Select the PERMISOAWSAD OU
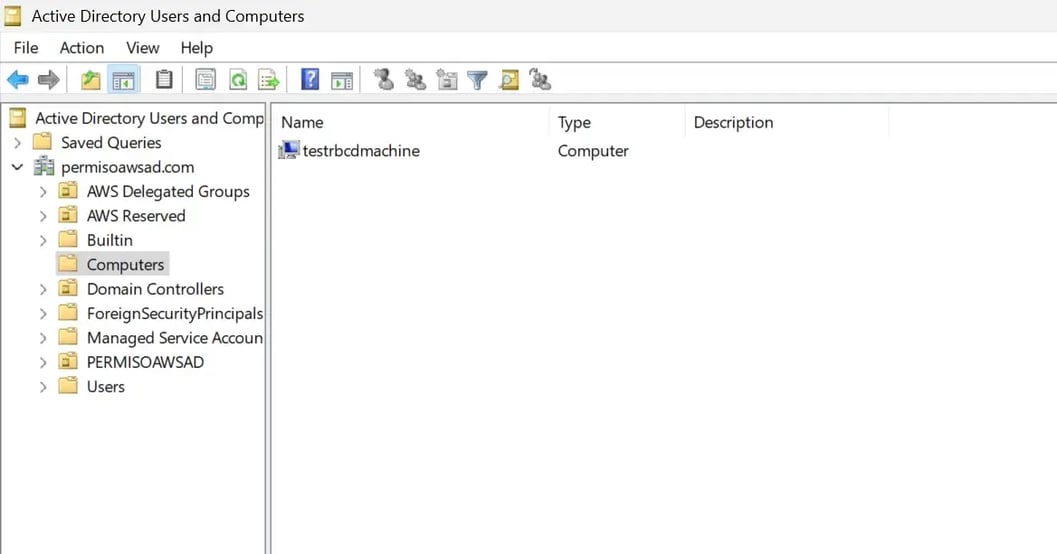 tap(145, 362)
